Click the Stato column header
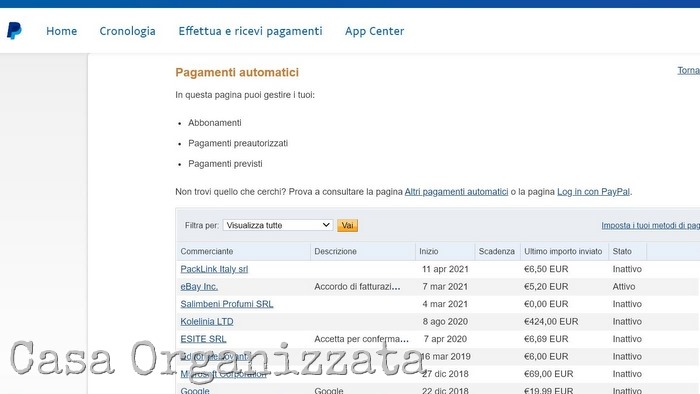This screenshot has height=394, width=700. pos(622,251)
